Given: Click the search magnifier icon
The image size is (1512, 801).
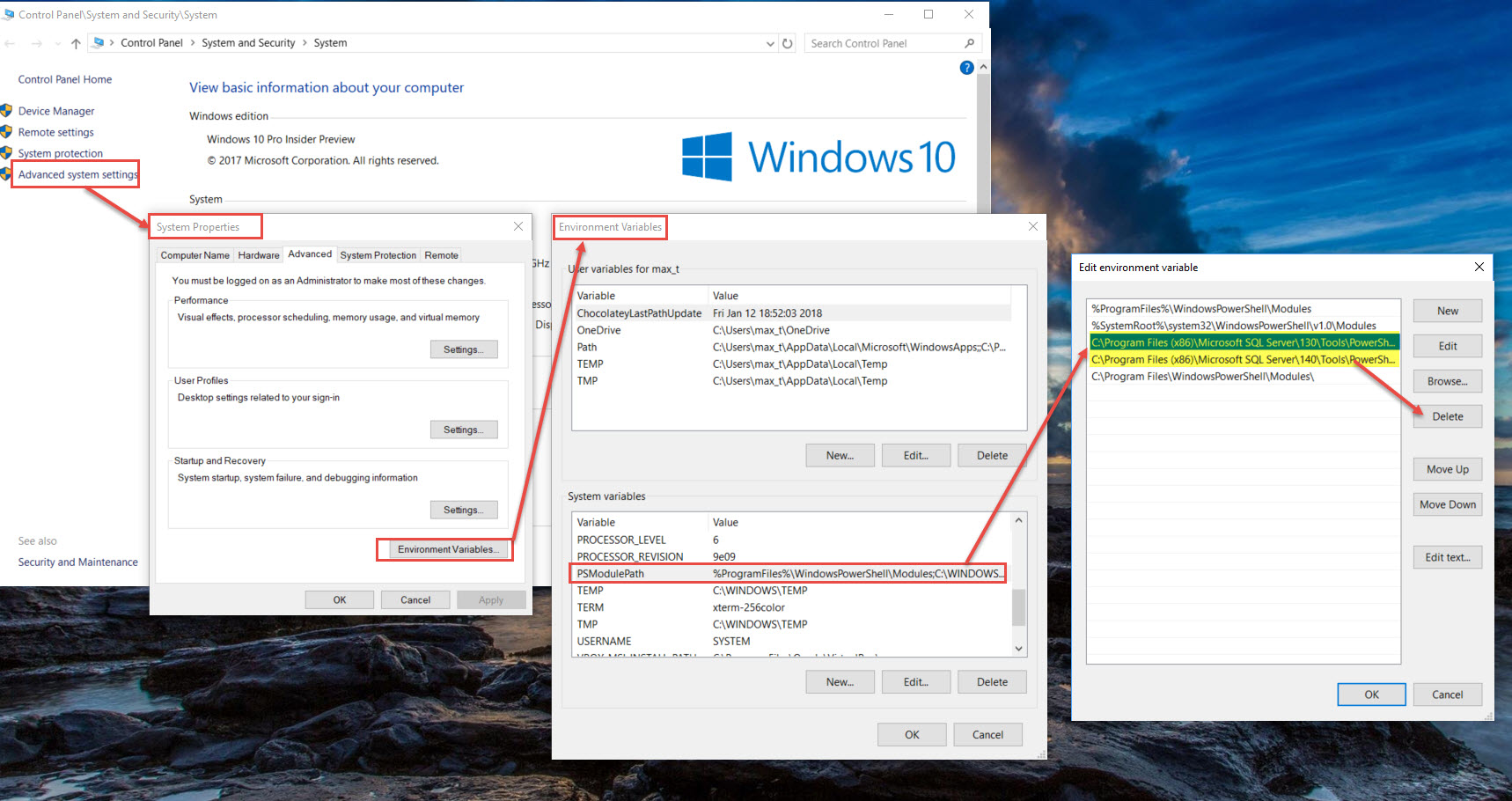Looking at the screenshot, I should (969, 43).
